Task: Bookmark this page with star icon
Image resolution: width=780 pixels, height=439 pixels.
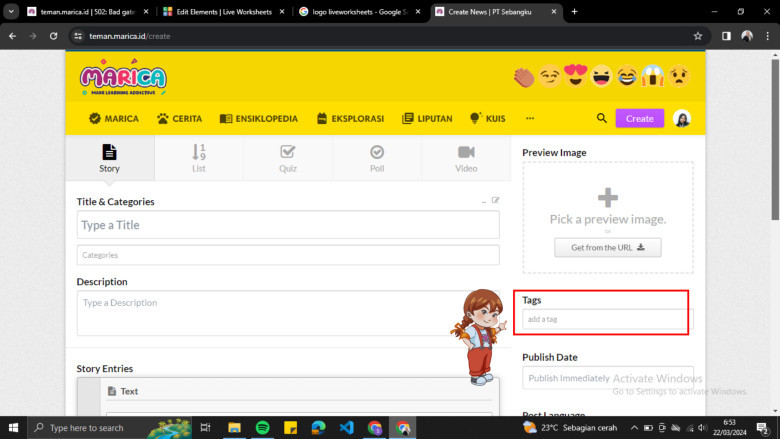Action: coord(698,36)
